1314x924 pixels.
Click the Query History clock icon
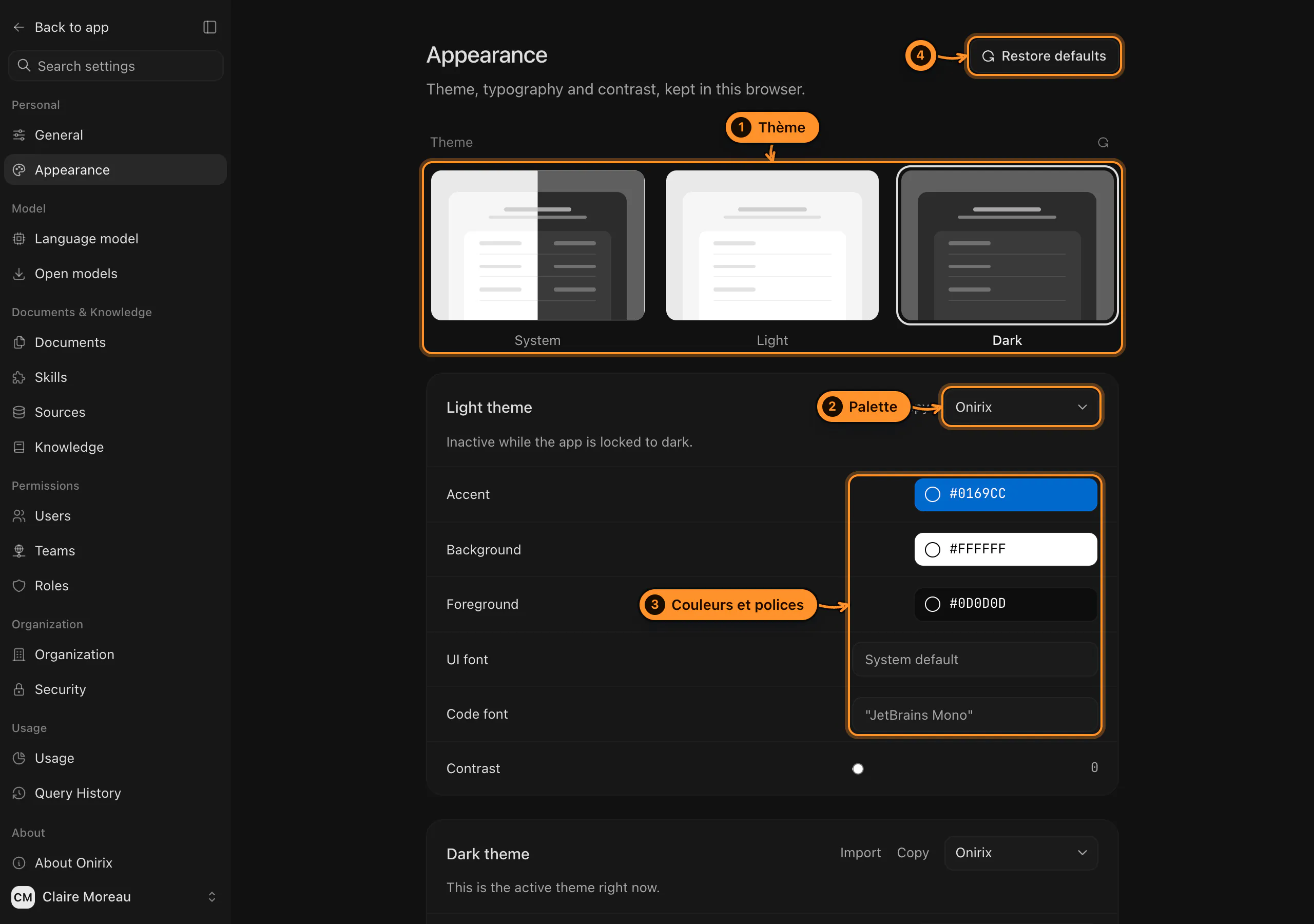coord(19,793)
